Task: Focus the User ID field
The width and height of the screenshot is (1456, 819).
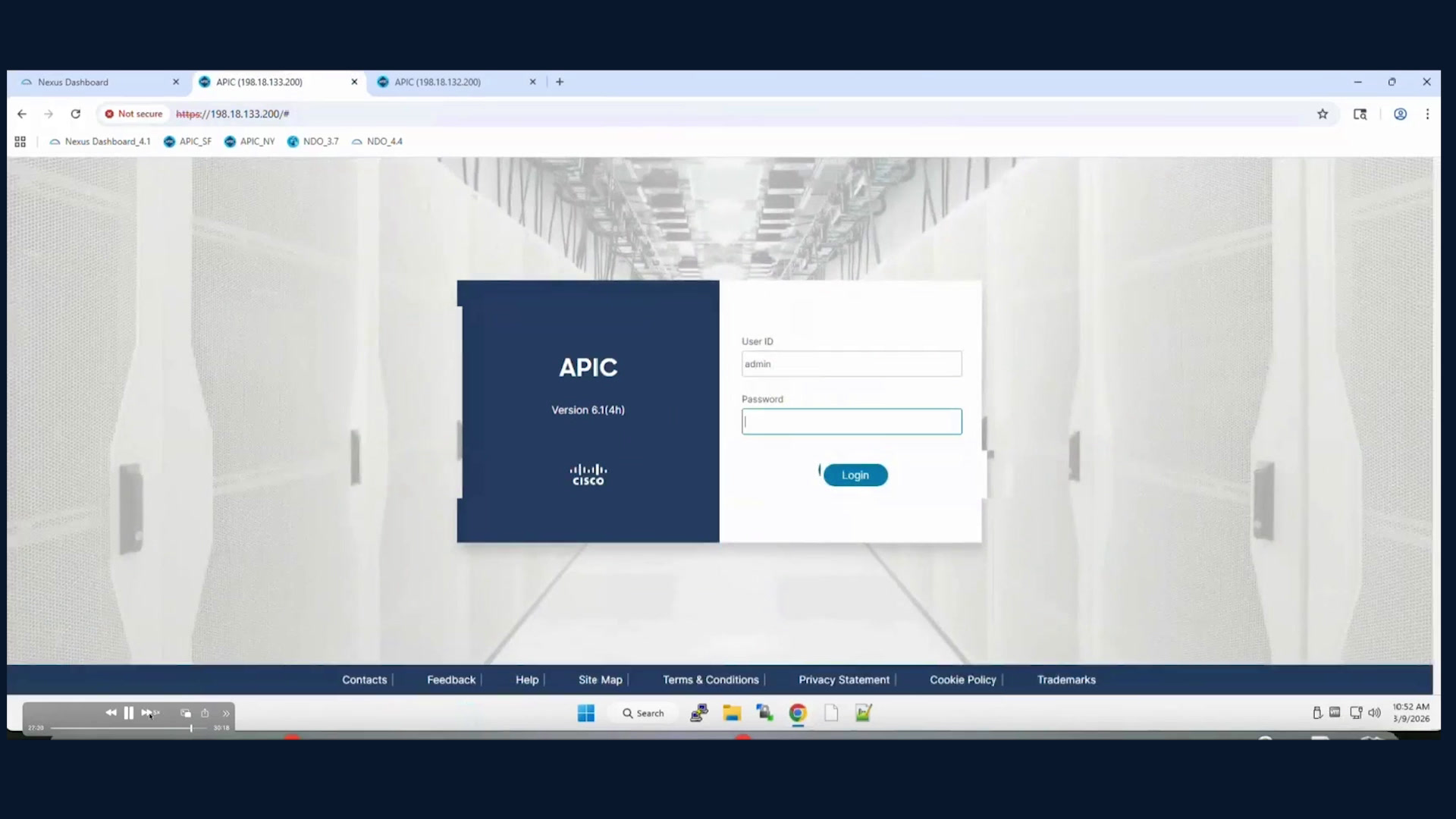Action: (x=852, y=364)
